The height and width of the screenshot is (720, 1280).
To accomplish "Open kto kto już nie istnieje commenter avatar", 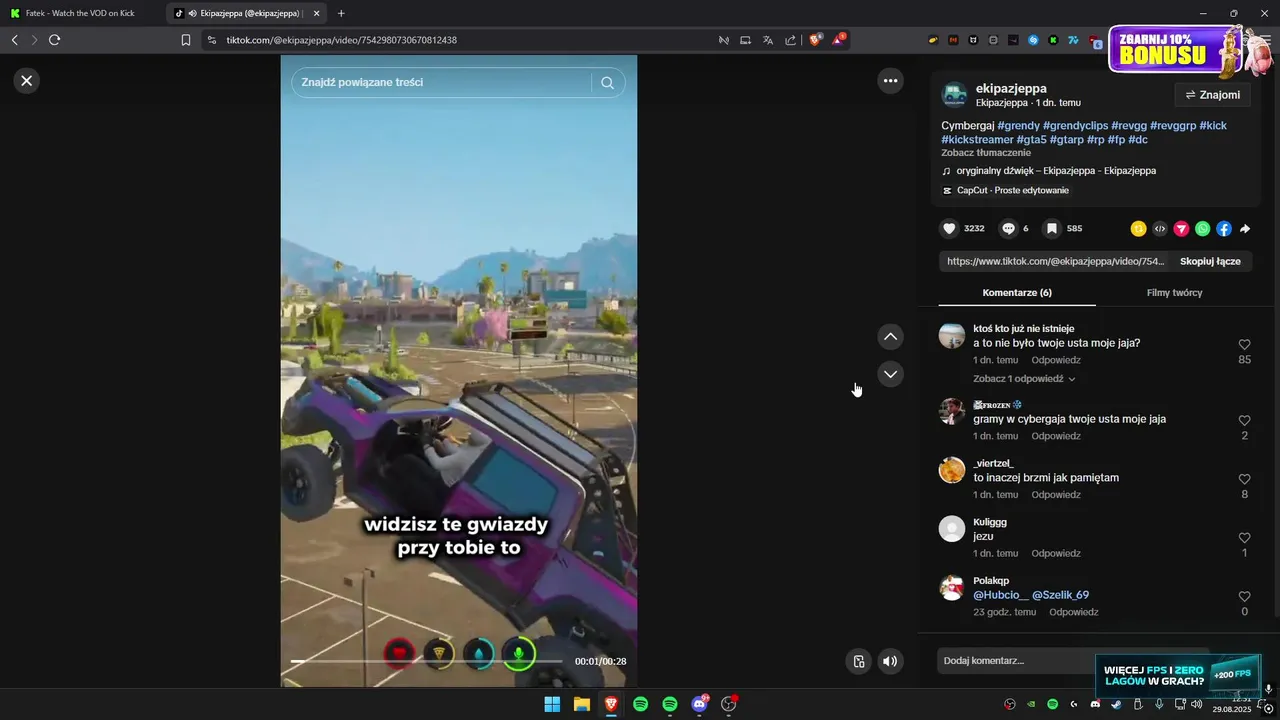I will 952,335.
